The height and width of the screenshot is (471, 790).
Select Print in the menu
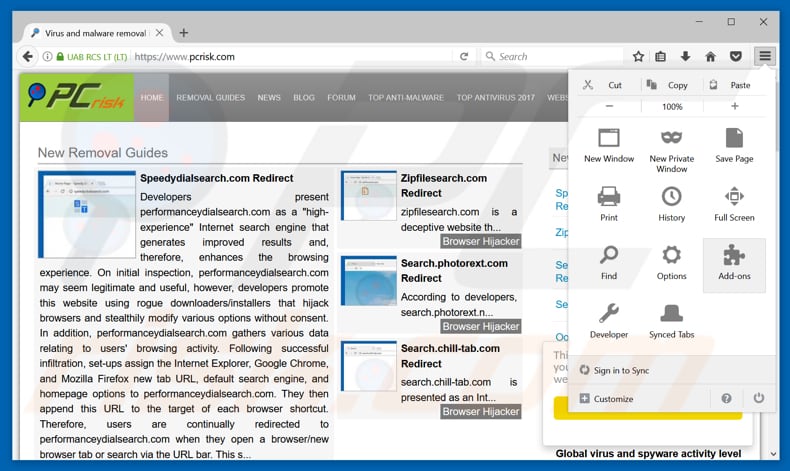point(609,204)
